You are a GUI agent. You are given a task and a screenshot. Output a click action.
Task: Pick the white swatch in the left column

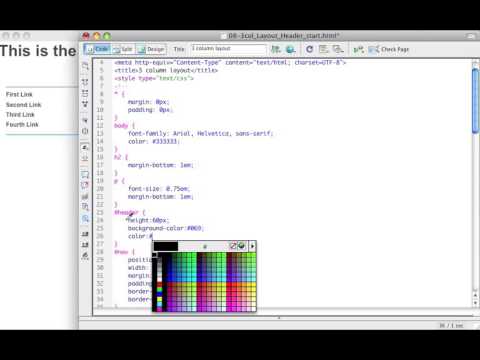(x=159, y=279)
